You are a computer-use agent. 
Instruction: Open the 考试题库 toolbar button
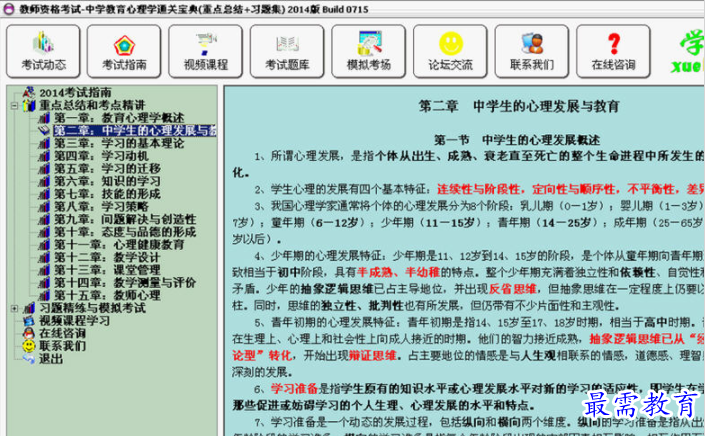(x=287, y=51)
